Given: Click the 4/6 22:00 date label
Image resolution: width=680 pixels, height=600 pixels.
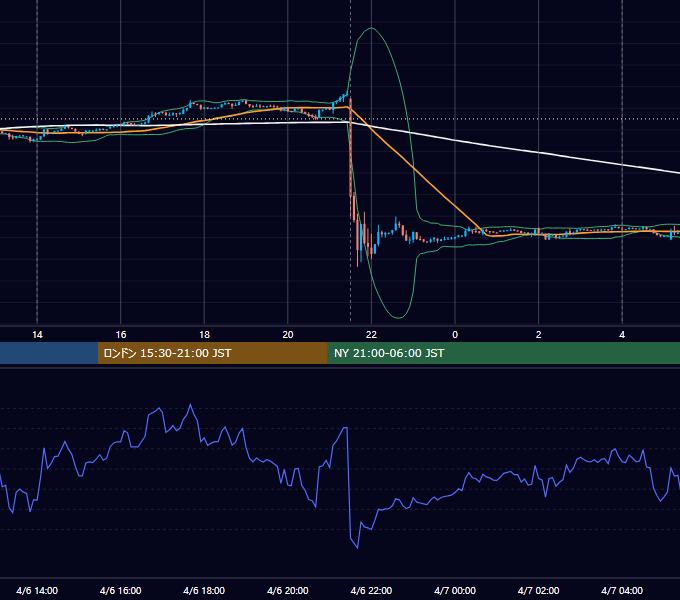Looking at the screenshot, I should (x=371, y=590).
